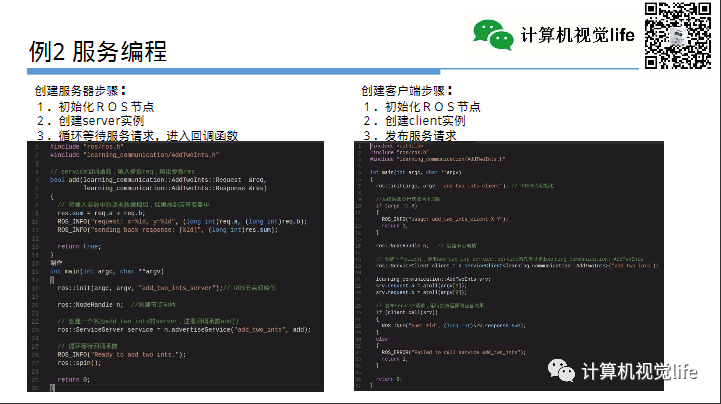Click the "return true;" line in the server code
Screen dimensions: 721x404
(x=79, y=247)
